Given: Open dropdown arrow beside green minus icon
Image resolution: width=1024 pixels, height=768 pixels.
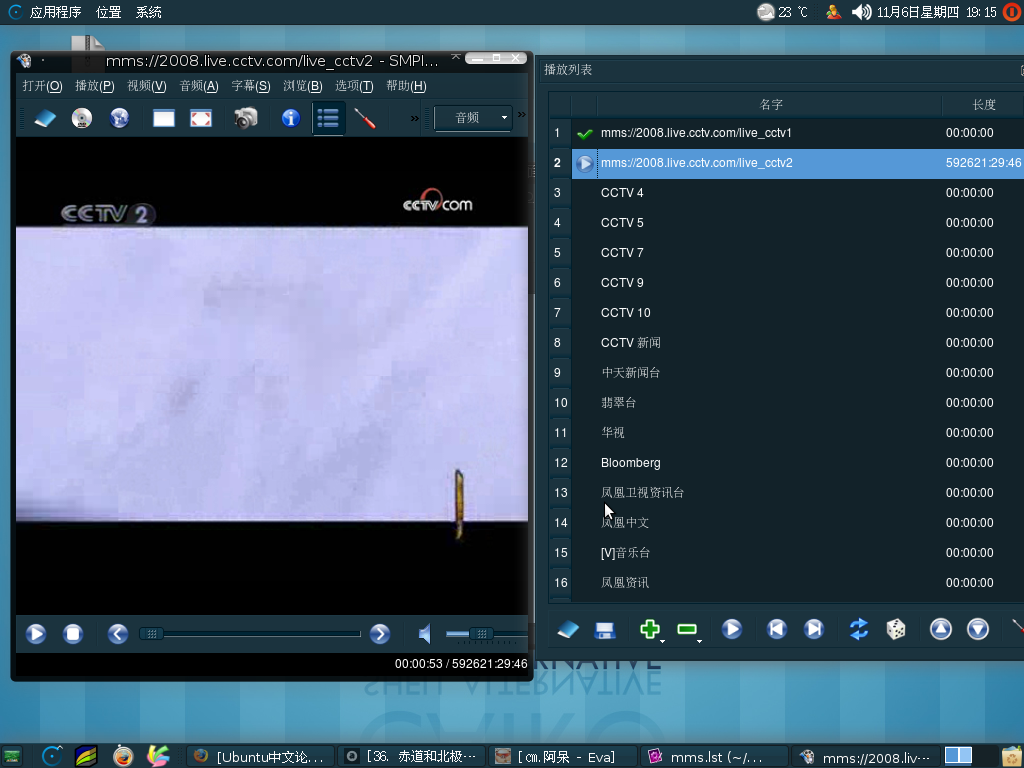Looking at the screenshot, I should coord(699,641).
